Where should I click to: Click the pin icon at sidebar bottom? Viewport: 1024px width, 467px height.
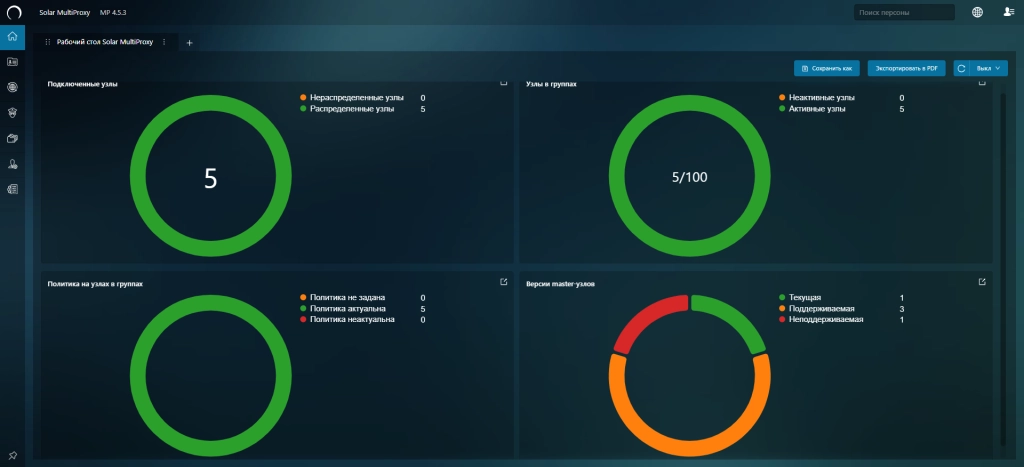tap(12, 455)
